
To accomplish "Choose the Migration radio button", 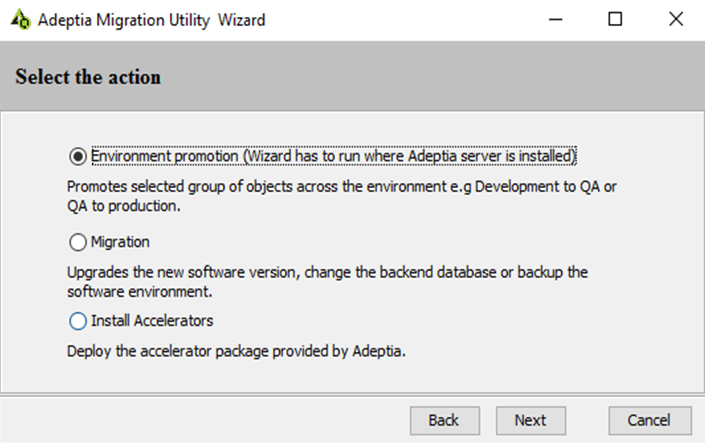I will (78, 242).
